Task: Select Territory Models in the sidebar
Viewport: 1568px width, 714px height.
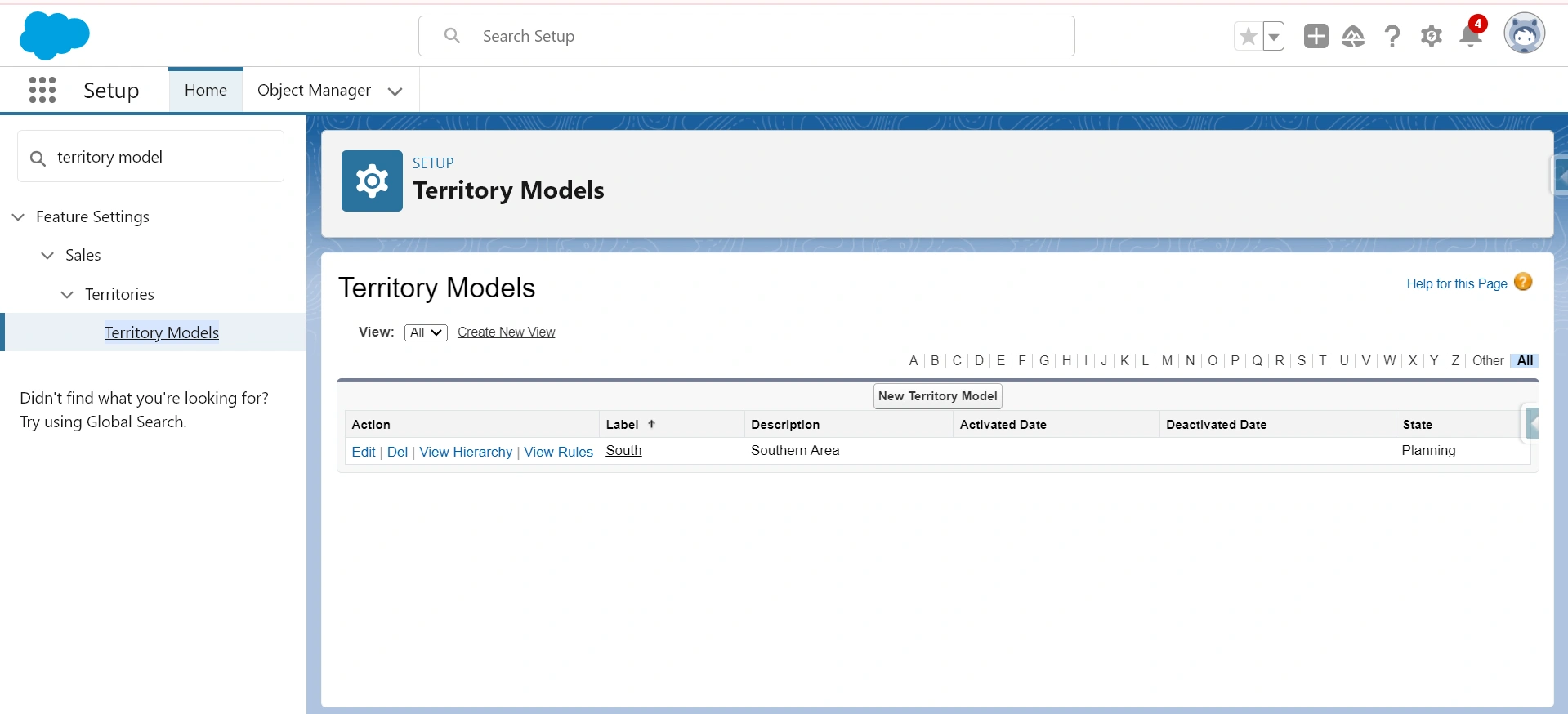Action: [x=162, y=332]
